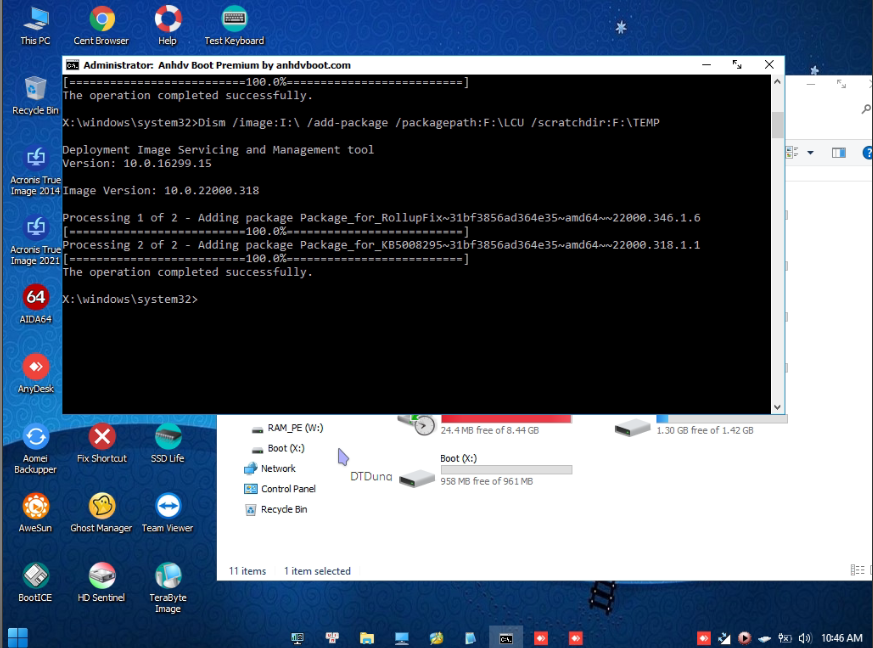
Task: Click '1 item selected' in status bar
Action: [x=317, y=571]
